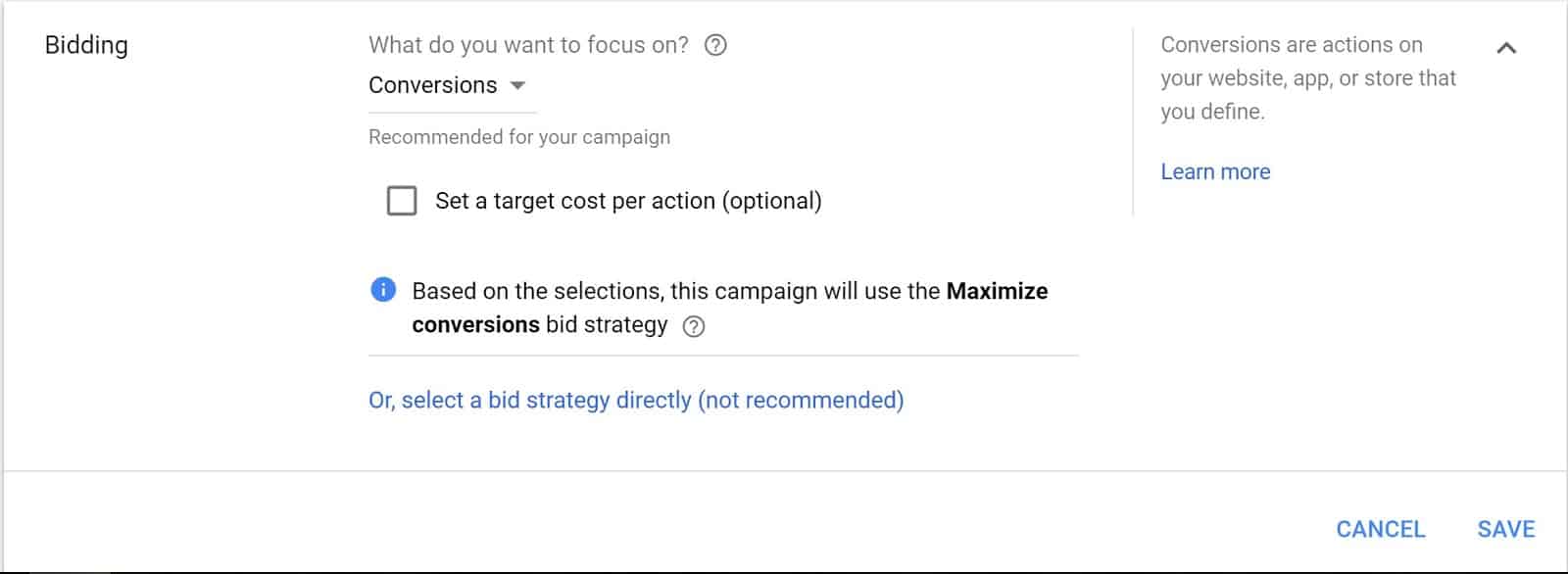Collapse the Bidding section with chevron
This screenshot has width=1568, height=574.
point(1506,47)
